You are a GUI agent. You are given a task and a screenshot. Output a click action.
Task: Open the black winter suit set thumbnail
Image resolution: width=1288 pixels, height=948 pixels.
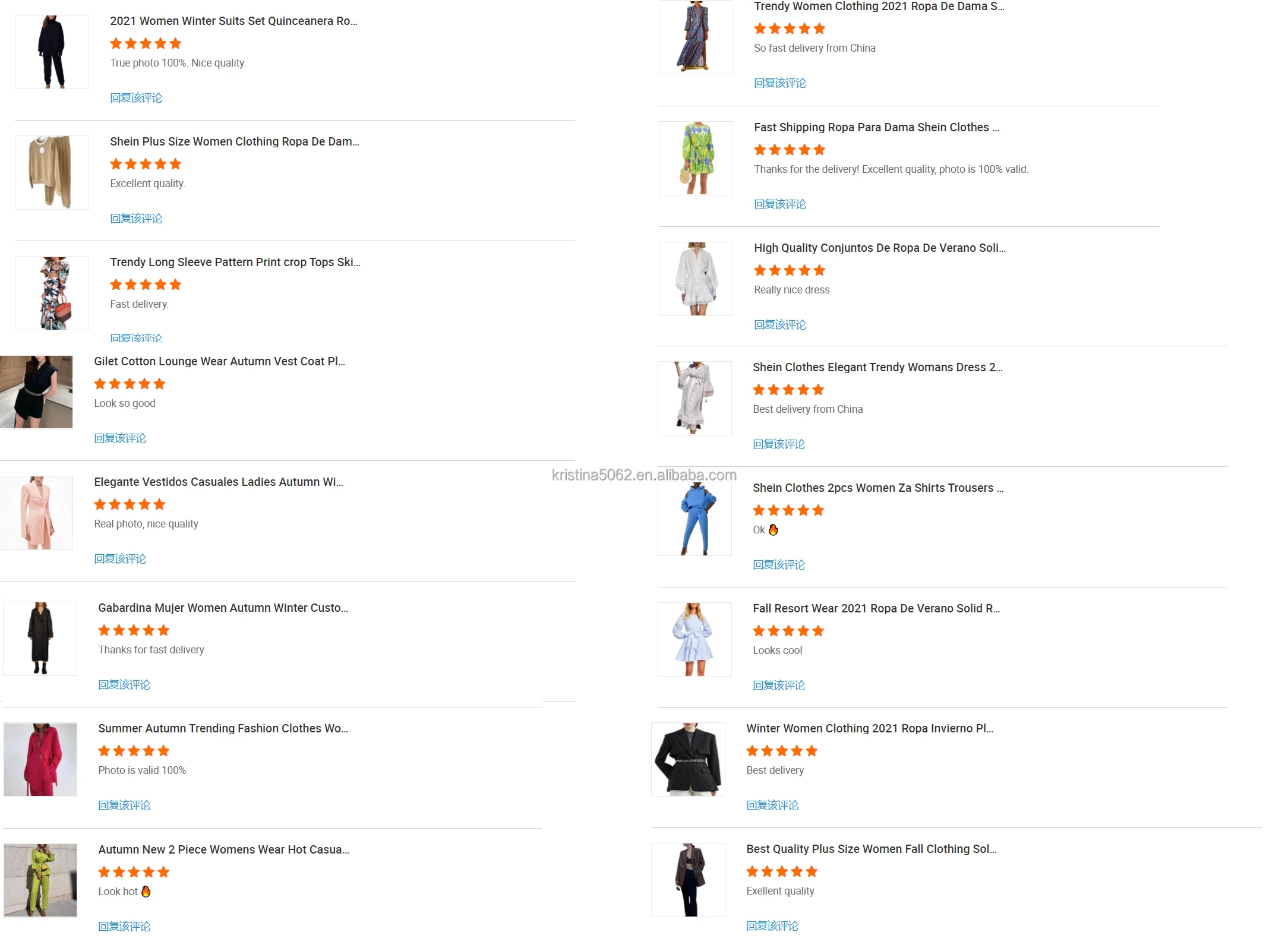[x=52, y=52]
